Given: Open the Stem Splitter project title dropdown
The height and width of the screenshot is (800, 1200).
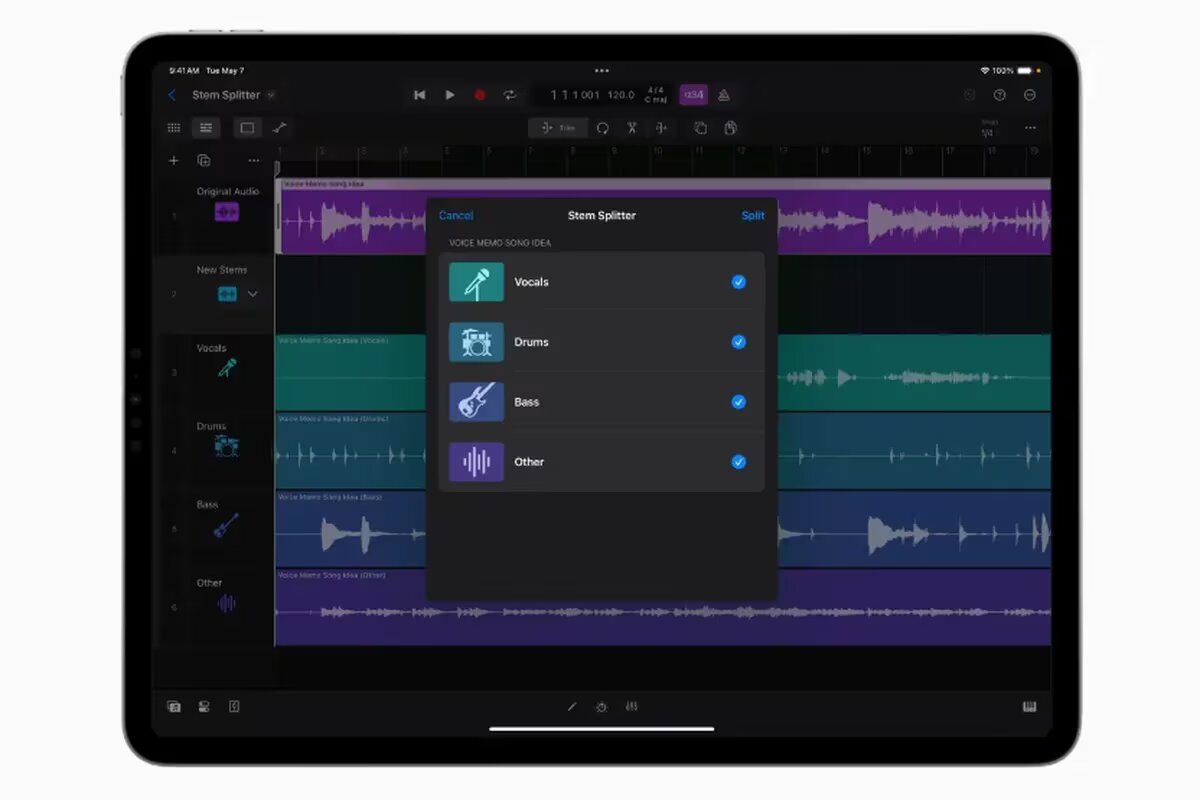Looking at the screenshot, I should pos(271,95).
